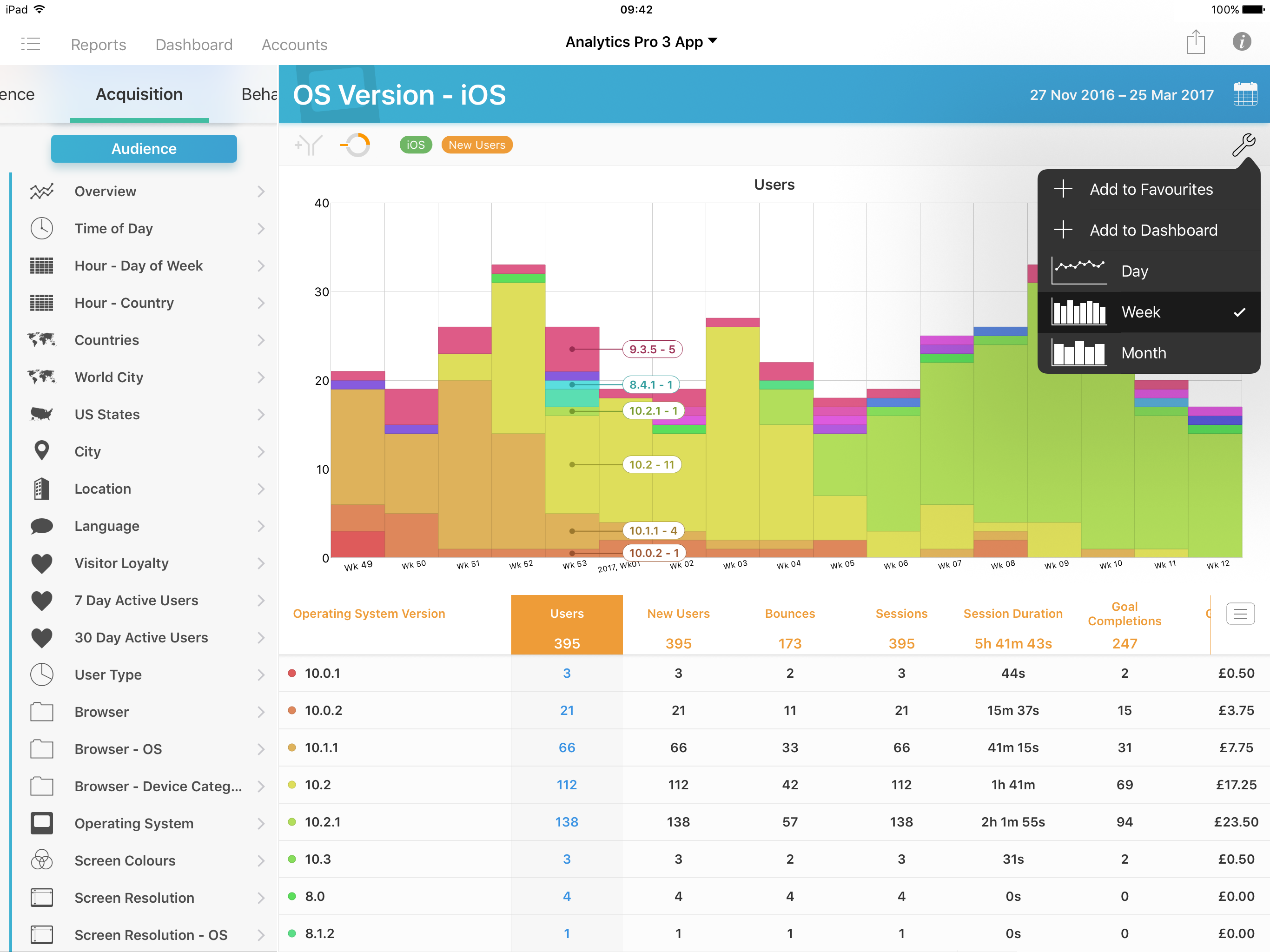Open the Dashboard tab
1270x952 pixels.
click(x=193, y=45)
